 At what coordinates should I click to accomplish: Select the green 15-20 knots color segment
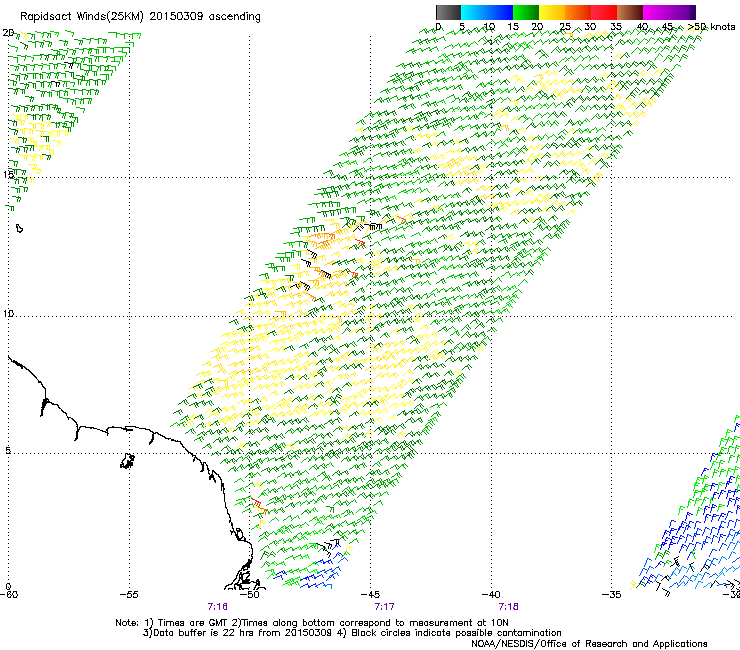pos(526,12)
